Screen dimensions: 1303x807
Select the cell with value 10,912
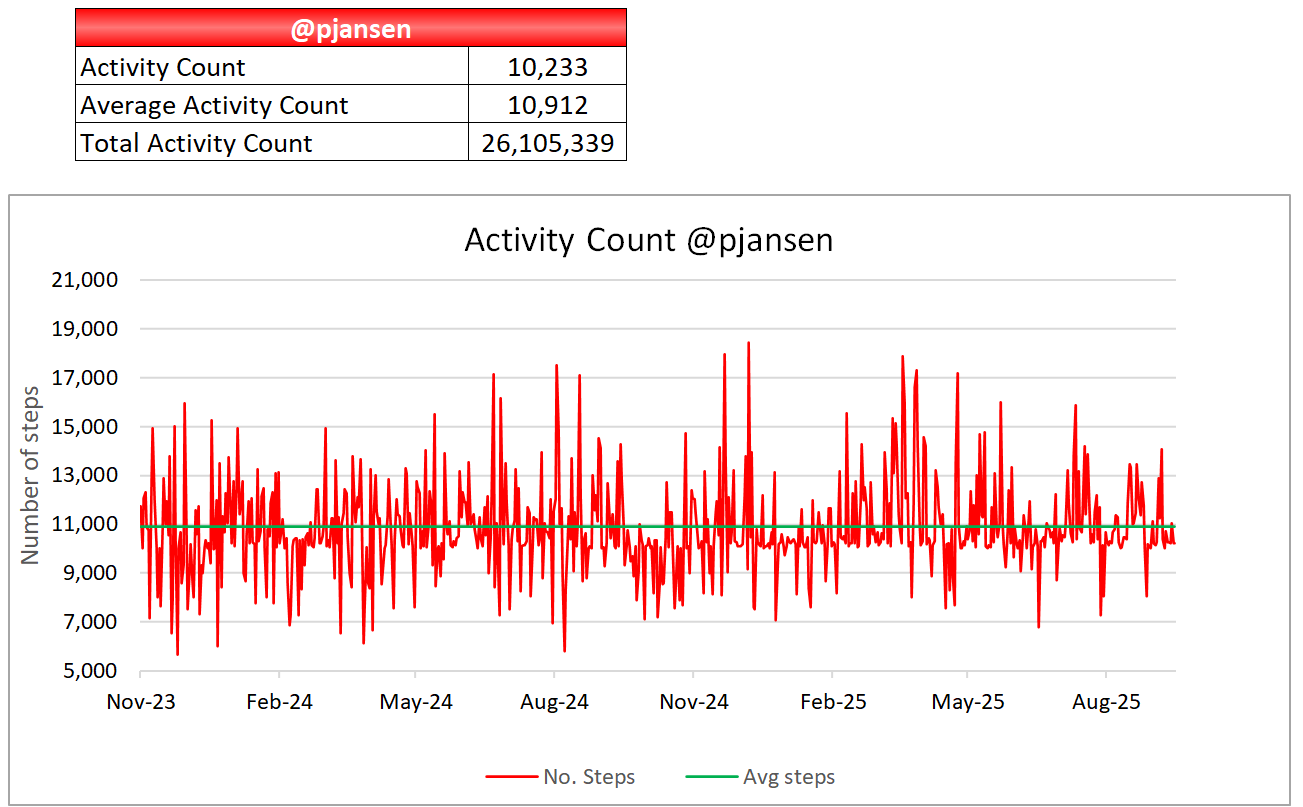click(547, 106)
